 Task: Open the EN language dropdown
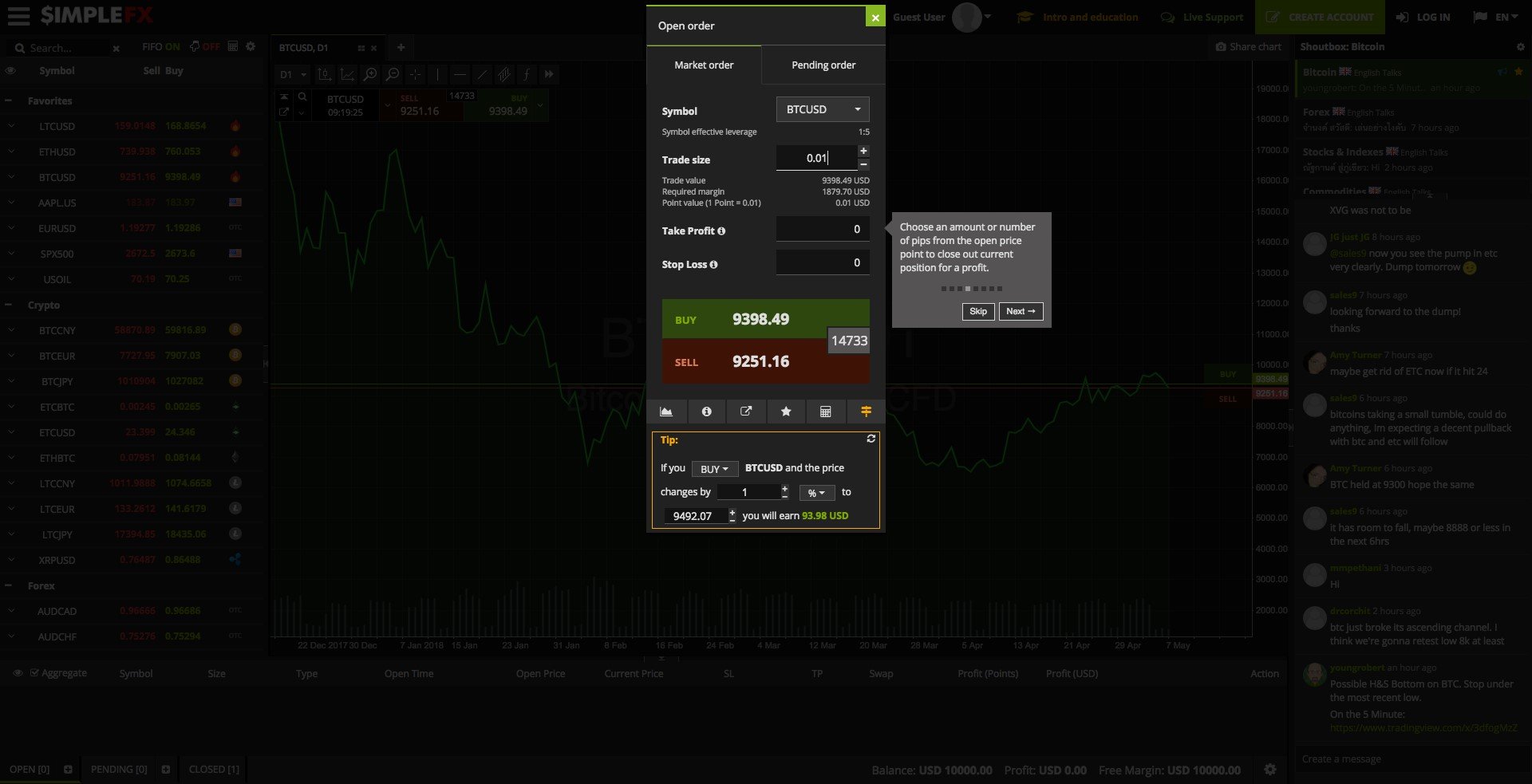click(1495, 17)
